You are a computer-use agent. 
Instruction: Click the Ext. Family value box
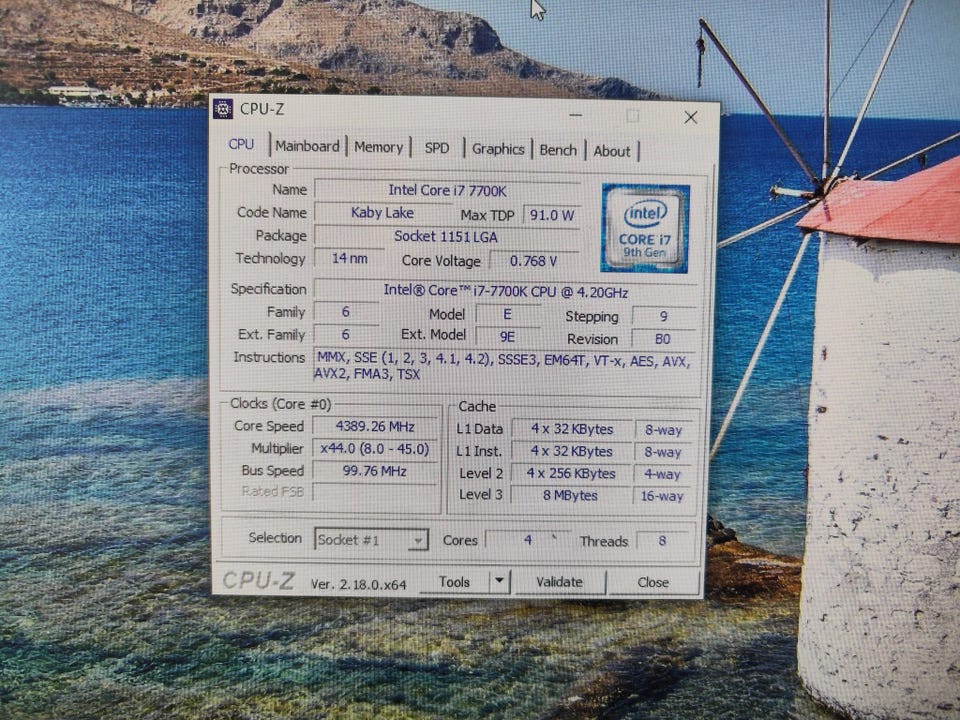coord(346,335)
